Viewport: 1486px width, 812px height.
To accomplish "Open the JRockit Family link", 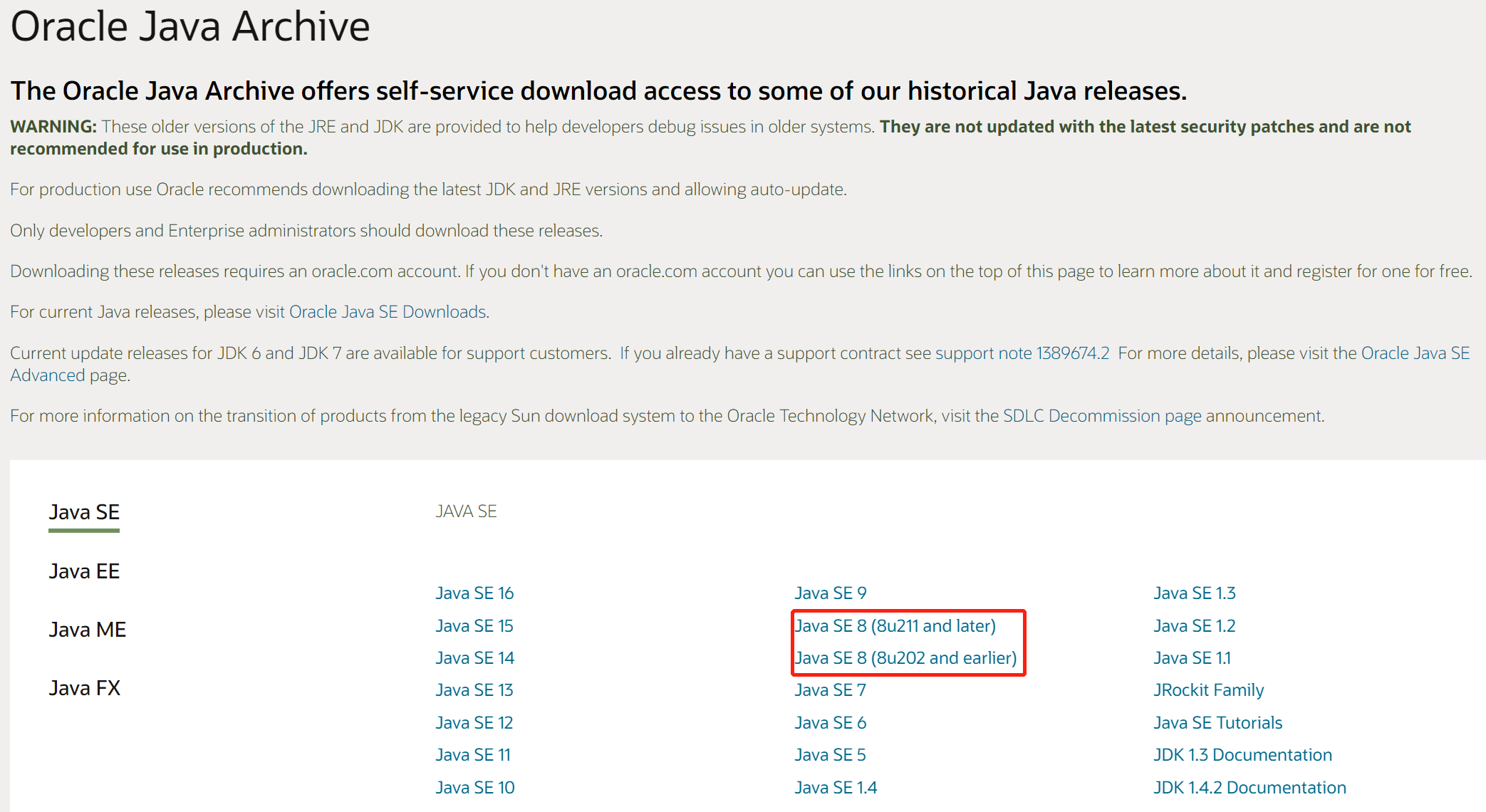I will (1208, 690).
